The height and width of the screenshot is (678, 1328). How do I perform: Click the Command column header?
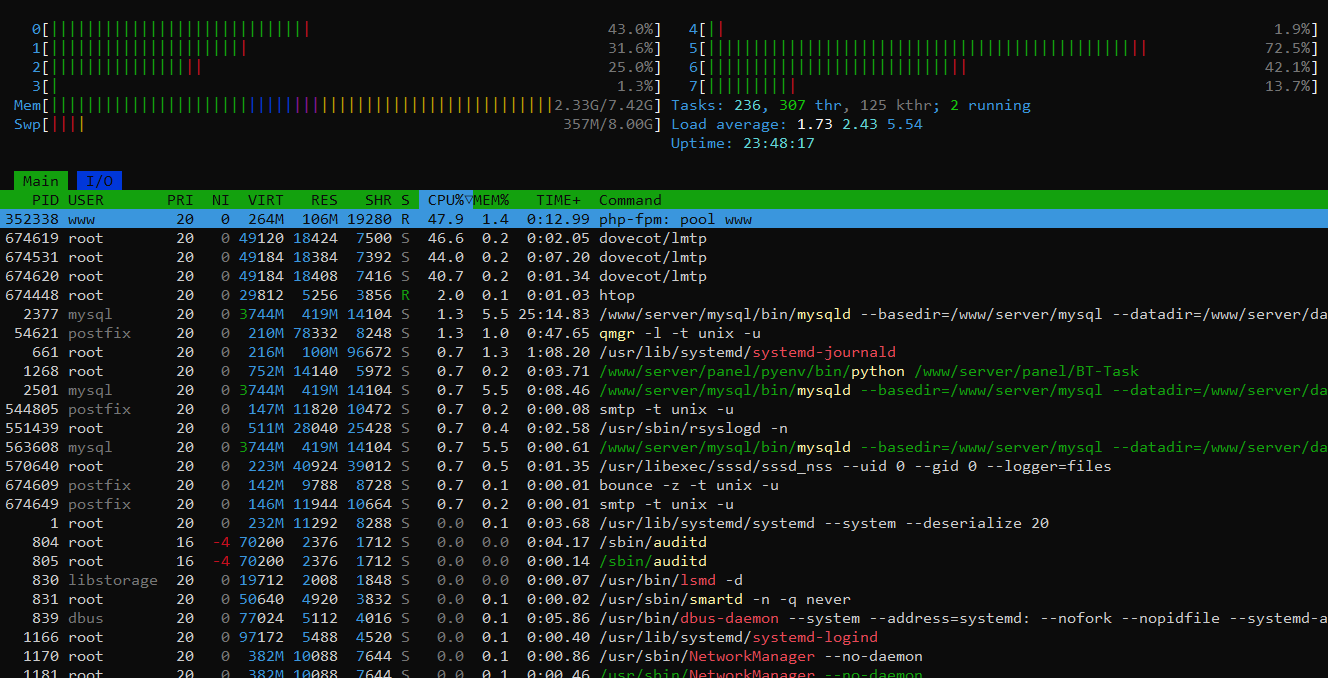coord(630,200)
